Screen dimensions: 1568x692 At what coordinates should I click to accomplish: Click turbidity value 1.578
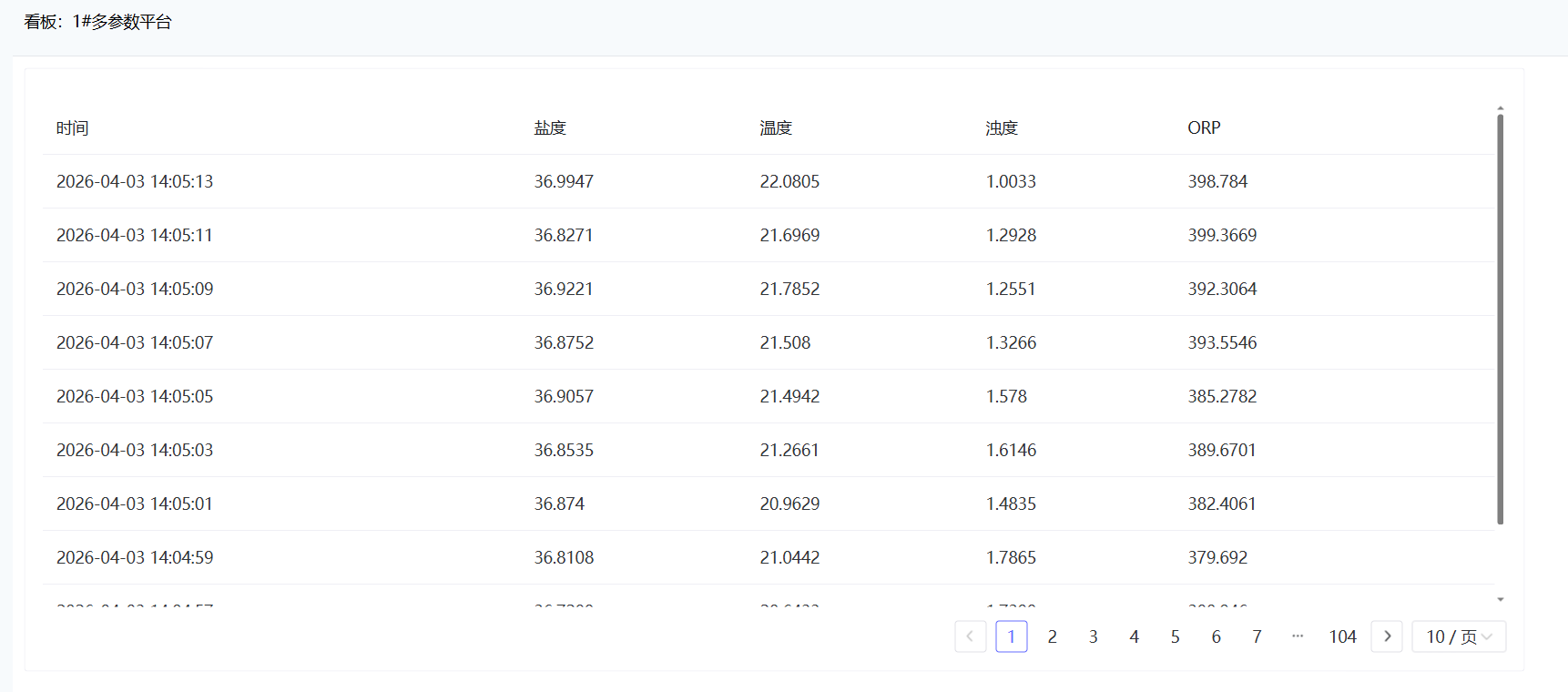(1006, 396)
